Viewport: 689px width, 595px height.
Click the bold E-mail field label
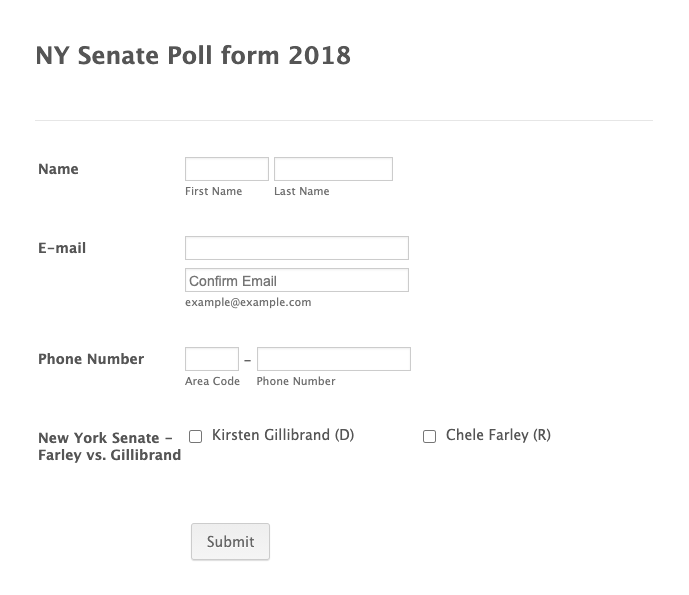click(62, 248)
